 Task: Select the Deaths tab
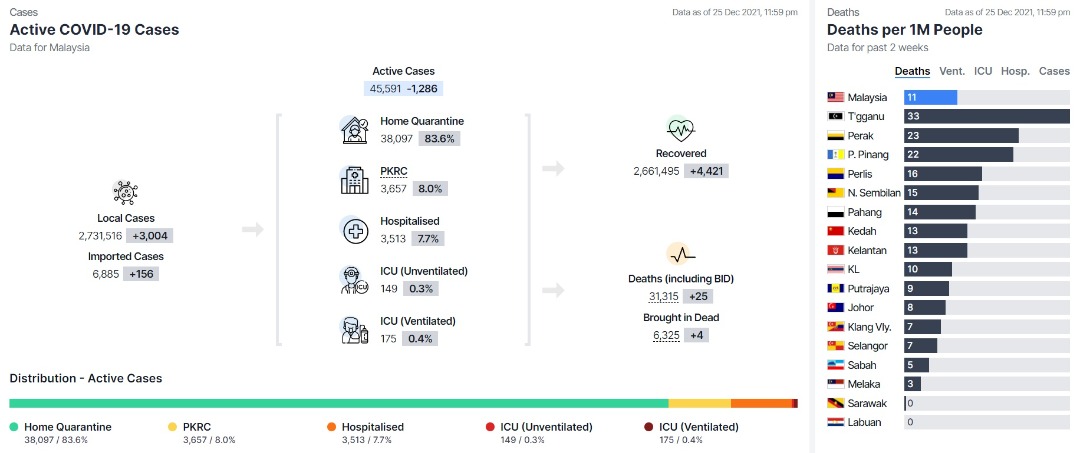tap(912, 71)
